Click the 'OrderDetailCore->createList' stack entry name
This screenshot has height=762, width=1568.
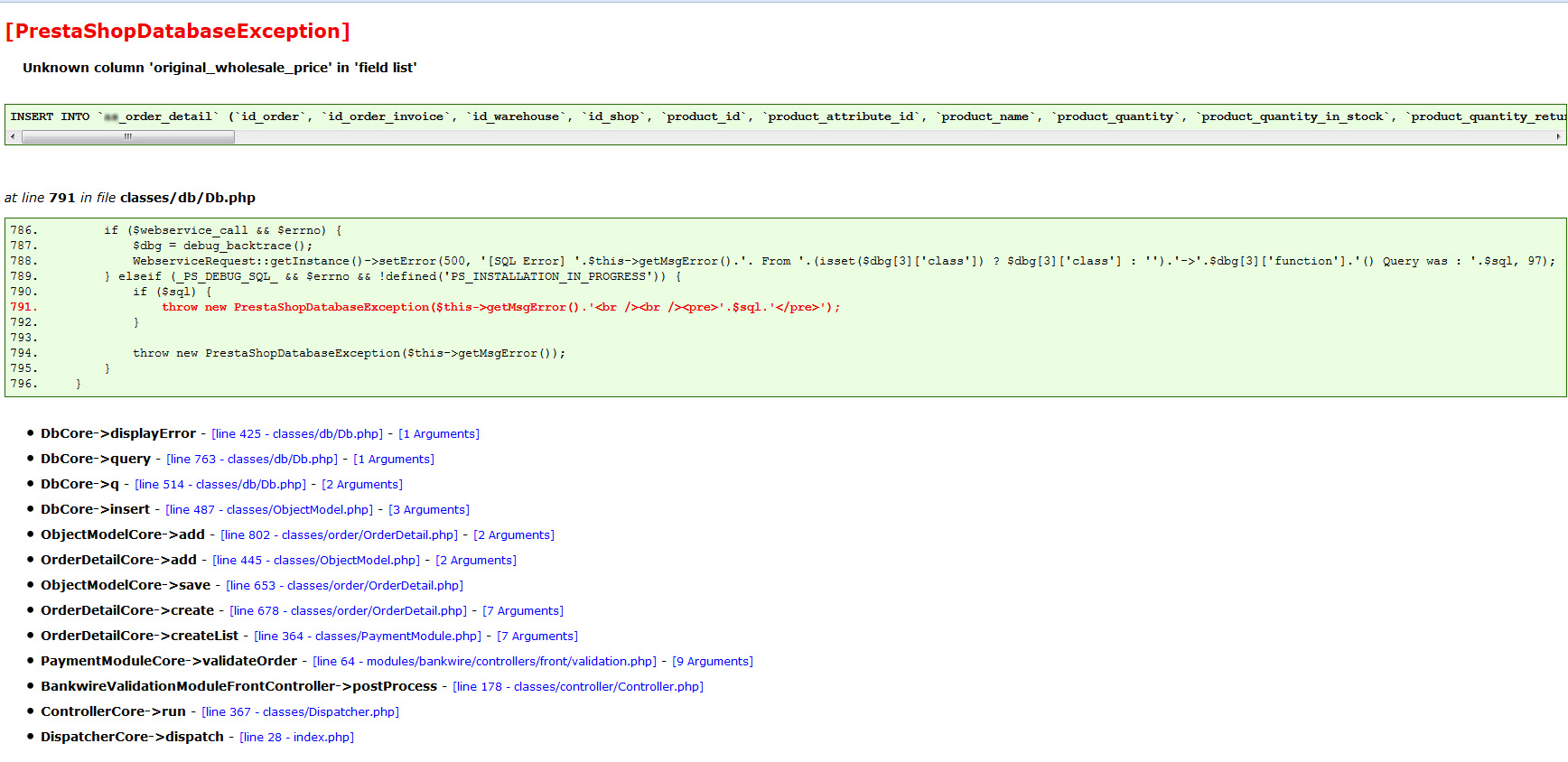click(x=140, y=636)
